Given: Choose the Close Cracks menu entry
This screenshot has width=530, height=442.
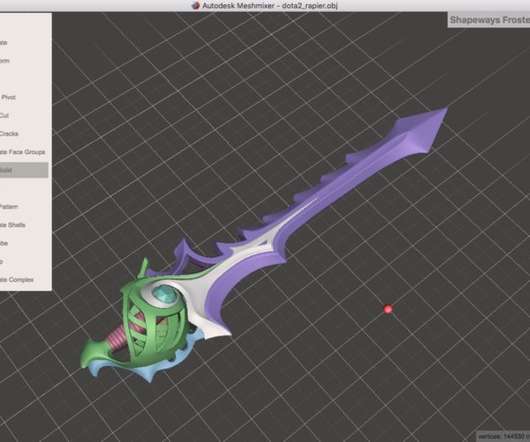Looking at the screenshot, I should 9,134.
